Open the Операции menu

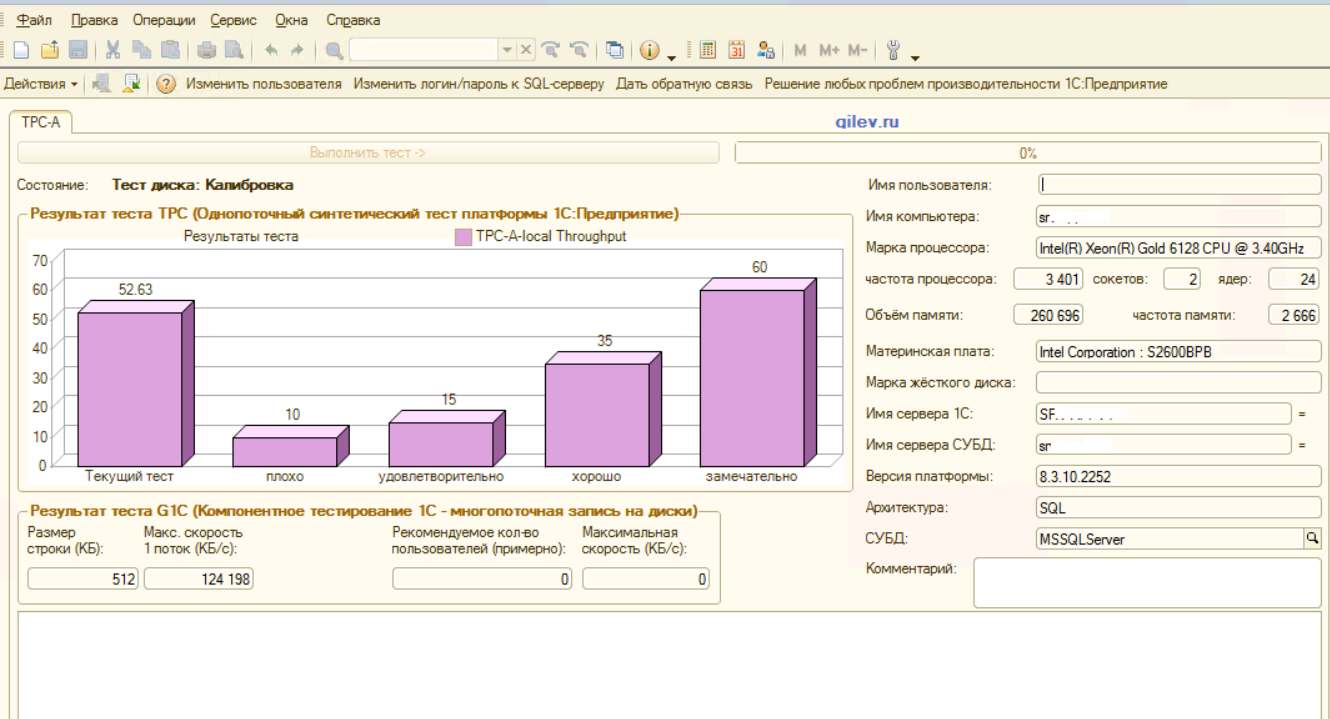tap(164, 20)
